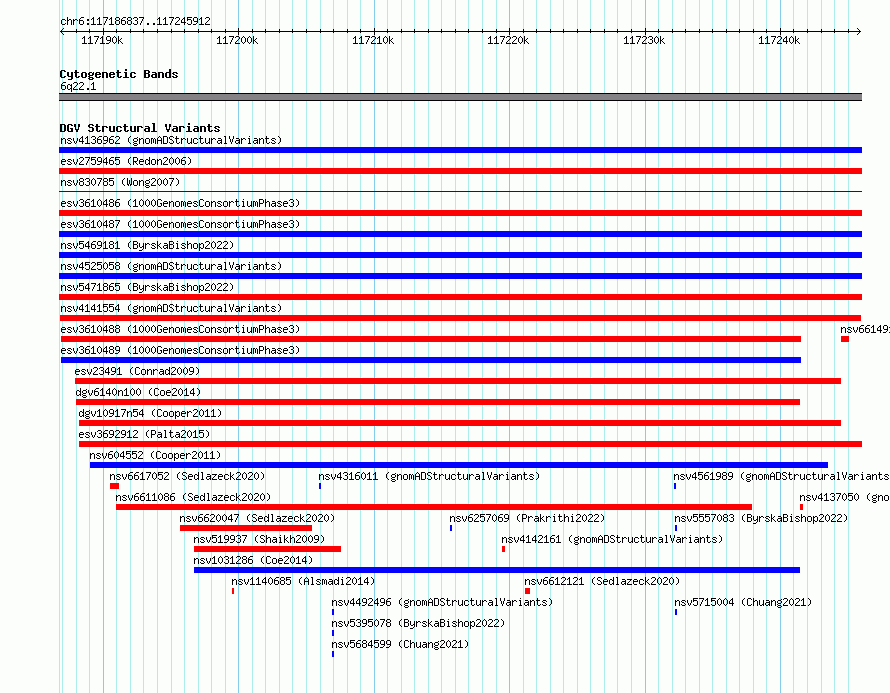Select the nsv519937 (Shaikh2009) label
The height and width of the screenshot is (693, 890).
pos(259,539)
